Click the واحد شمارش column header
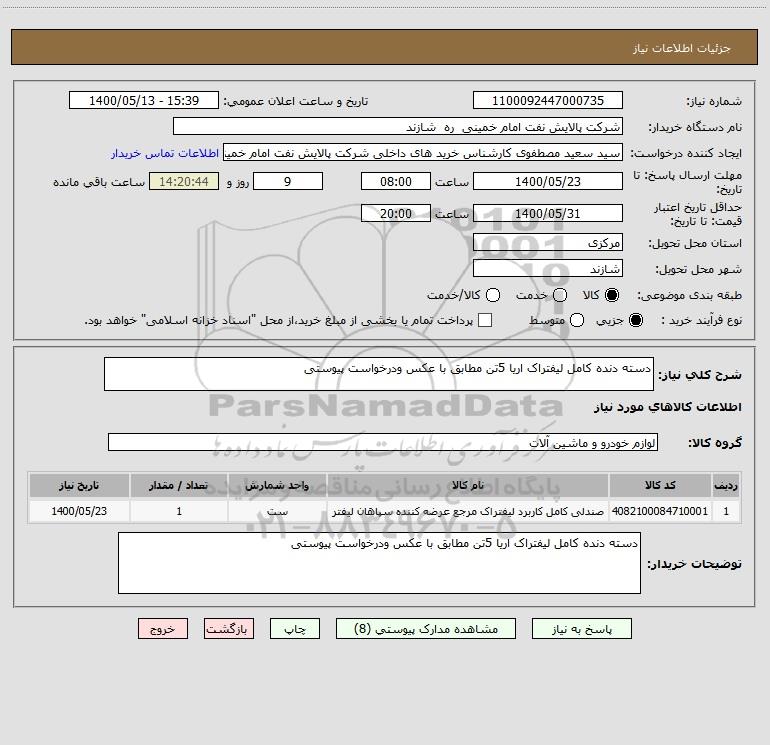 click(277, 485)
